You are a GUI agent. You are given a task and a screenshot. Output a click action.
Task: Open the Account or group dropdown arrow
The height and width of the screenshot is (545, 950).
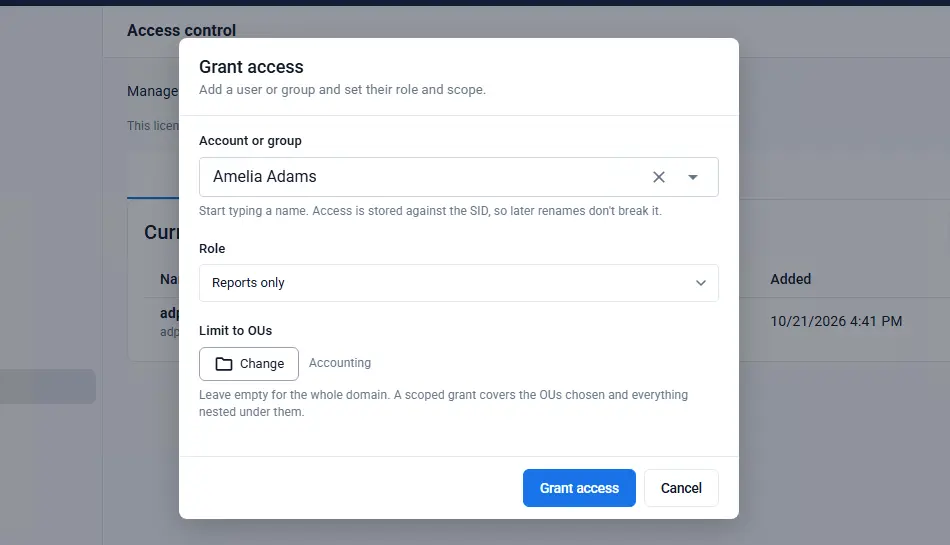pos(693,177)
